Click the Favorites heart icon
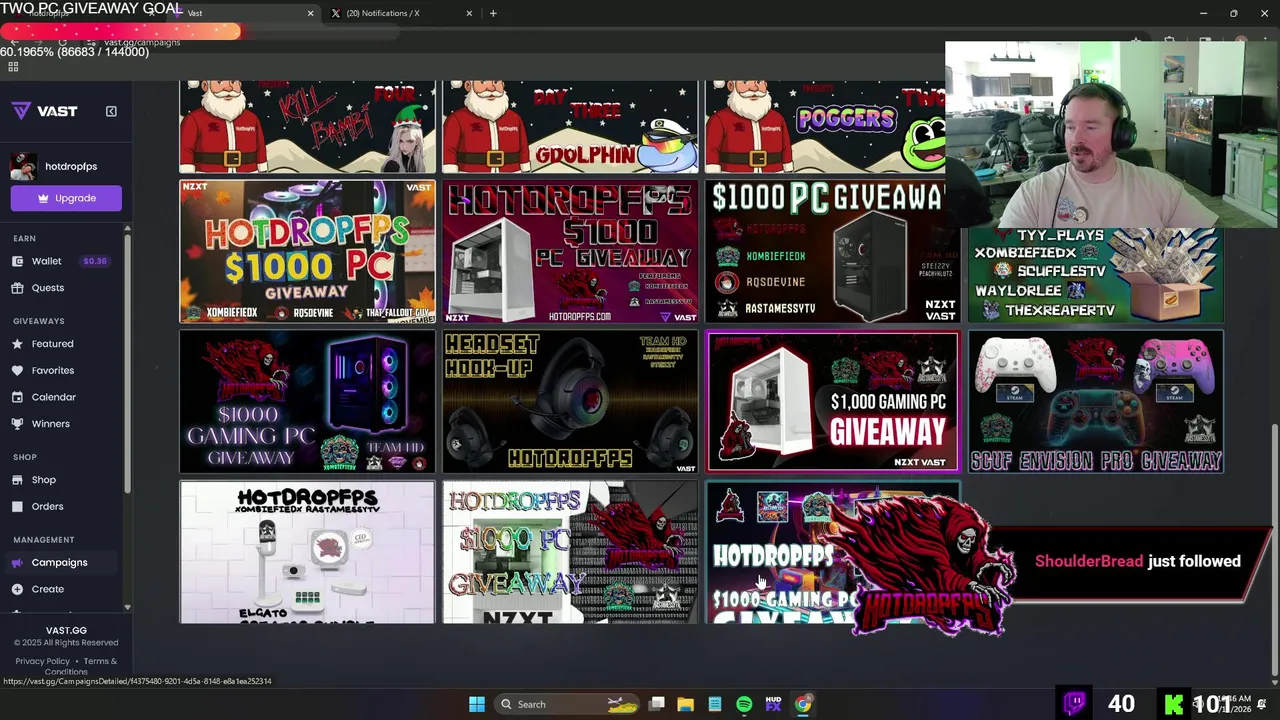Screen dimensions: 1280x720 point(17,370)
